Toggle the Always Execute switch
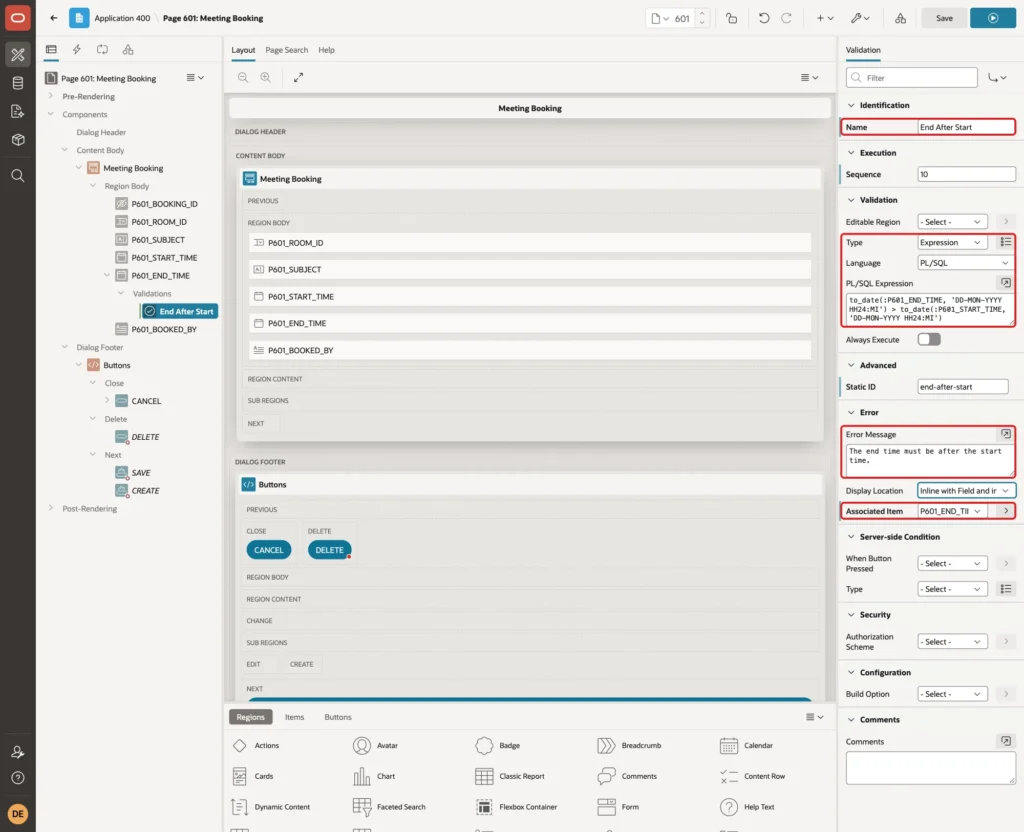The height and width of the screenshot is (832, 1024). [929, 340]
